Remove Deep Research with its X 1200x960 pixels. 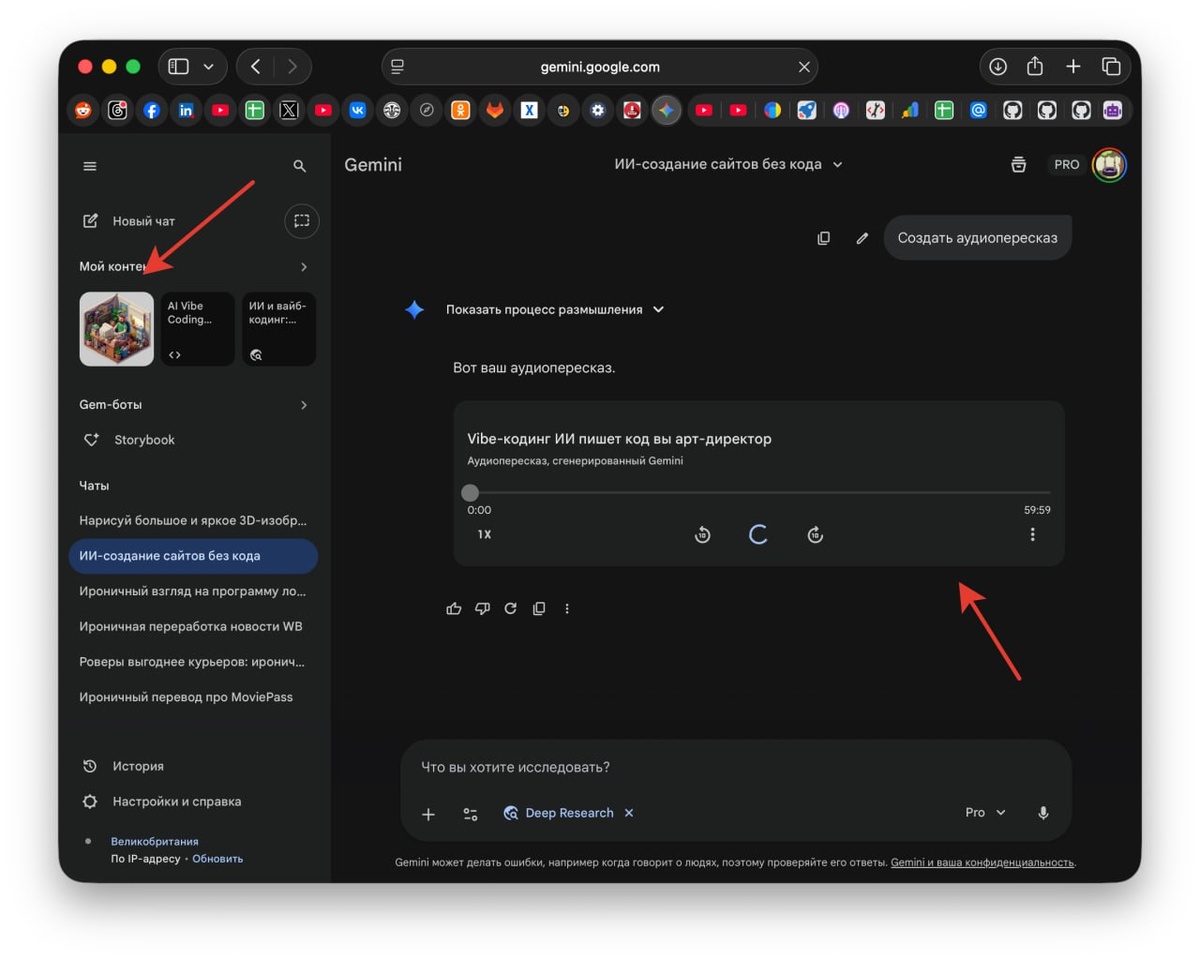[x=629, y=813]
